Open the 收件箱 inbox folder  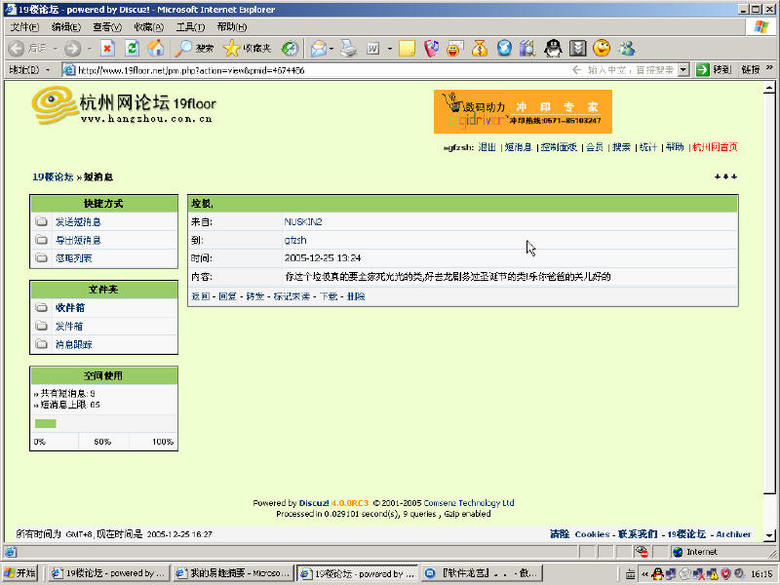click(69, 308)
